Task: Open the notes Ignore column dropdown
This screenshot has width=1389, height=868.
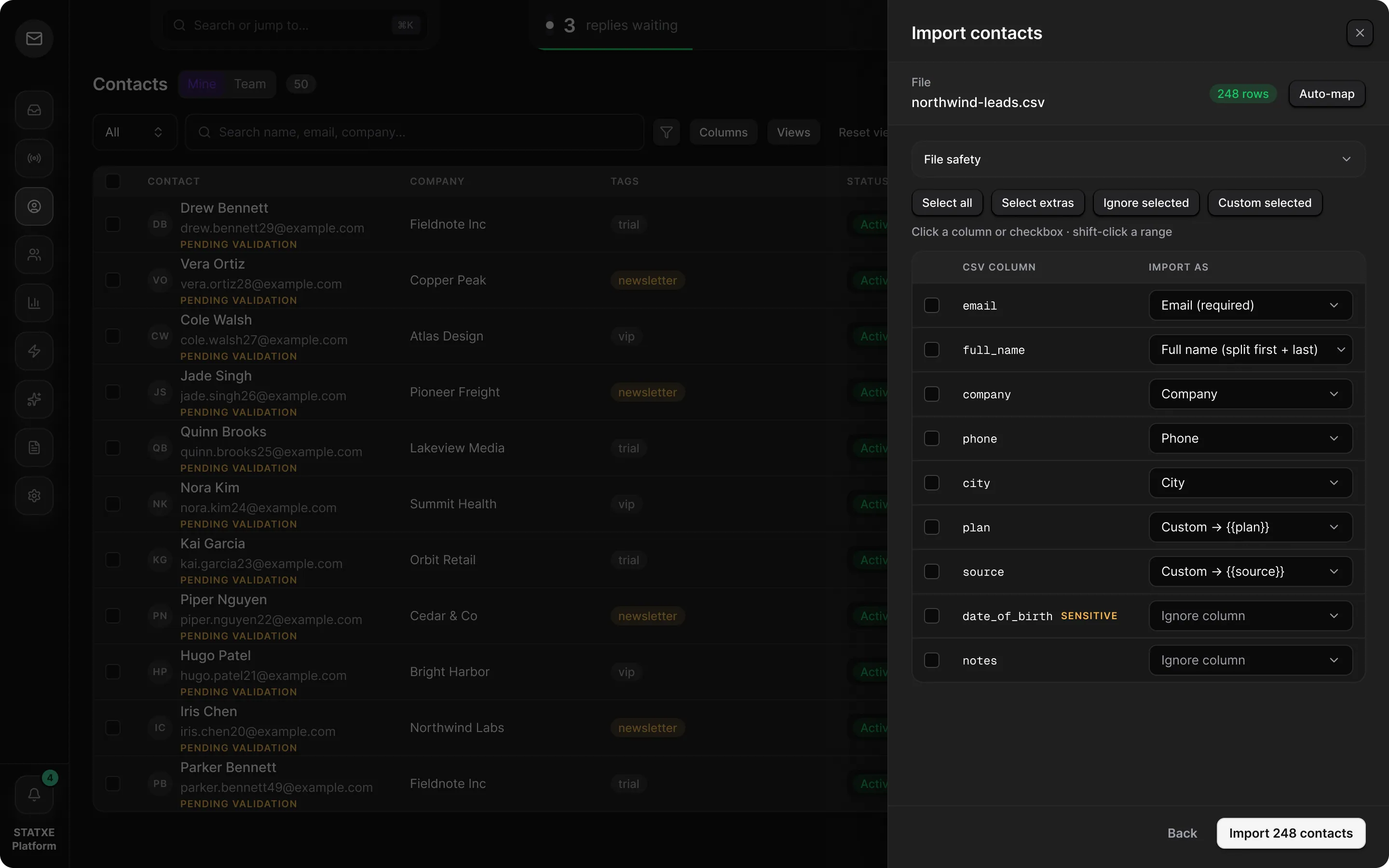Action: point(1251,660)
